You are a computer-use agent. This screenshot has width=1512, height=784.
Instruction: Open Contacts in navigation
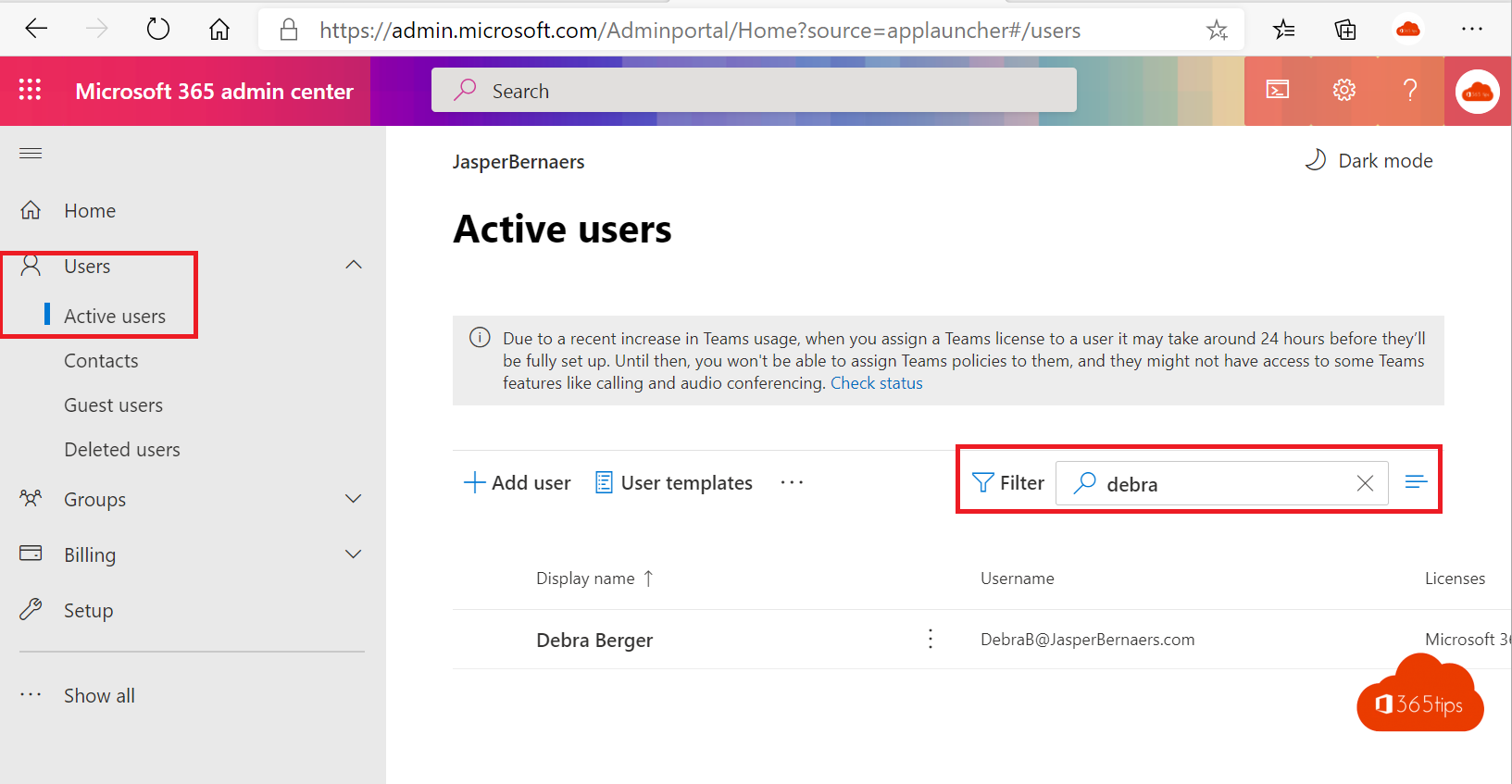pos(101,361)
